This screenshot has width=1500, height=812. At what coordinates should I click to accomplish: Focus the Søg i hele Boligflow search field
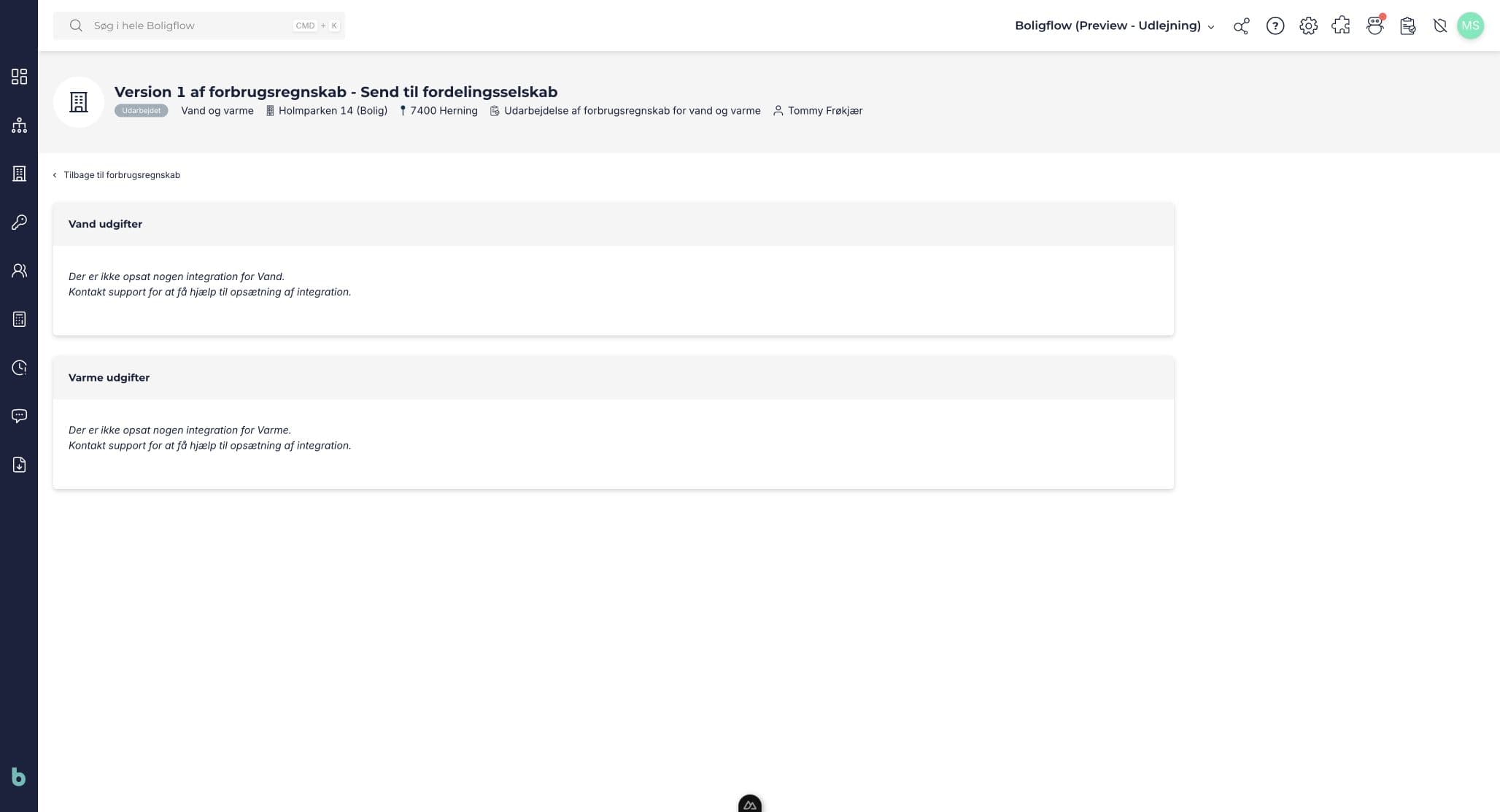[199, 26]
